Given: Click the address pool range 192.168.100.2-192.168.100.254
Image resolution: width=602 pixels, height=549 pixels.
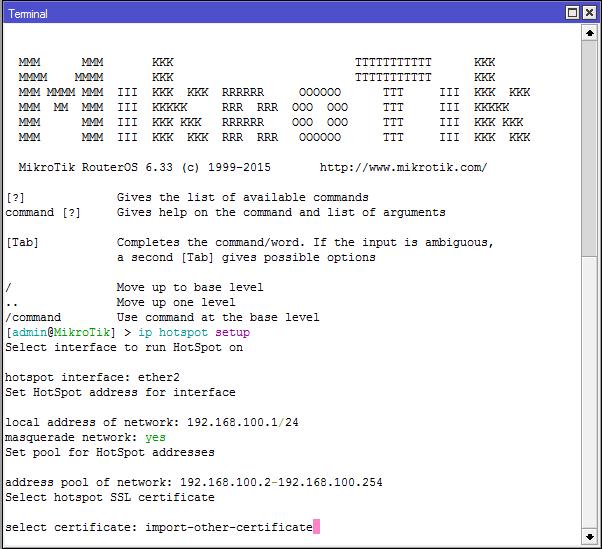Looking at the screenshot, I should (x=281, y=482).
